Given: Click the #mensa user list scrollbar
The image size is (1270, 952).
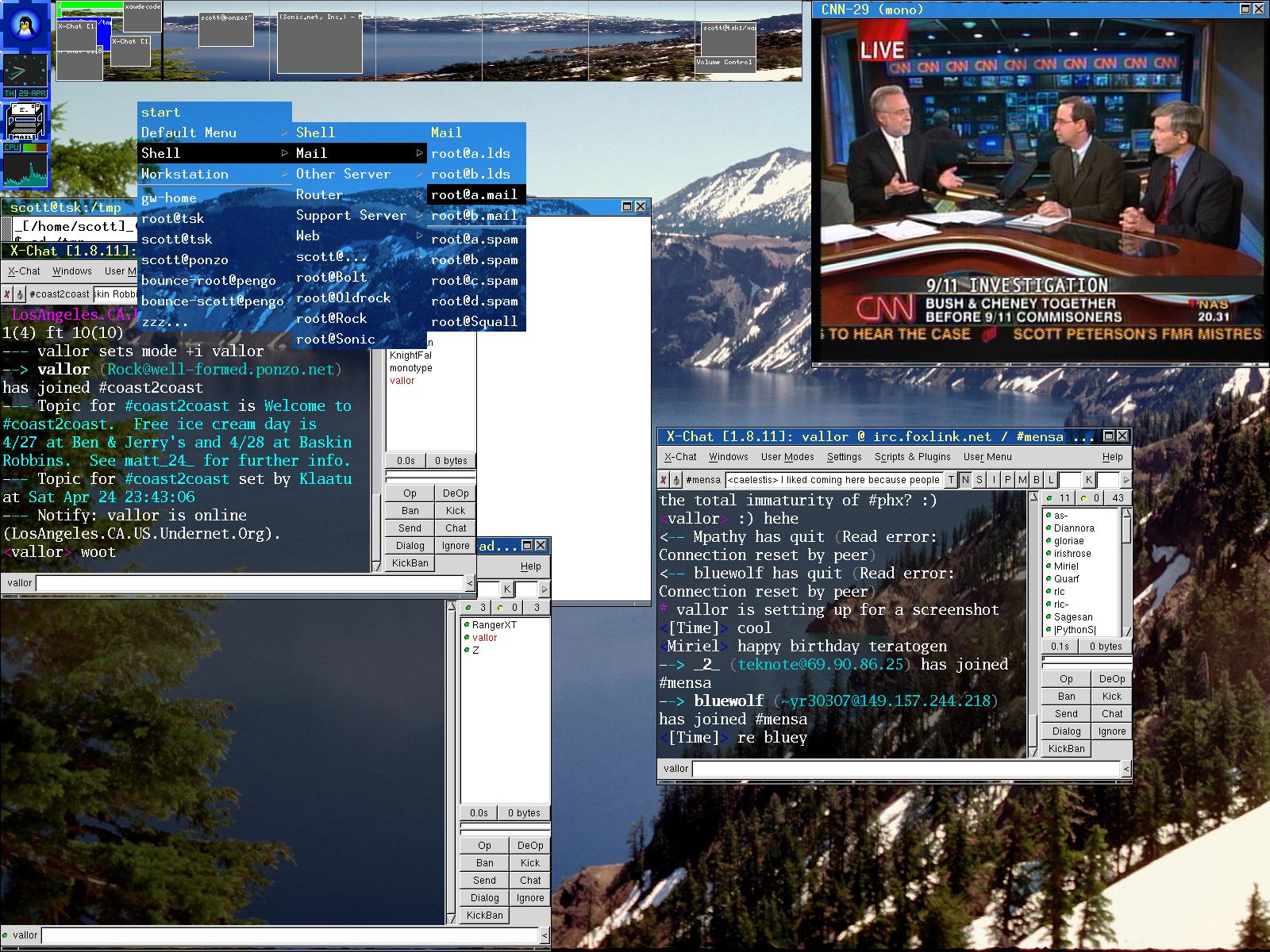Looking at the screenshot, I should (1126, 571).
